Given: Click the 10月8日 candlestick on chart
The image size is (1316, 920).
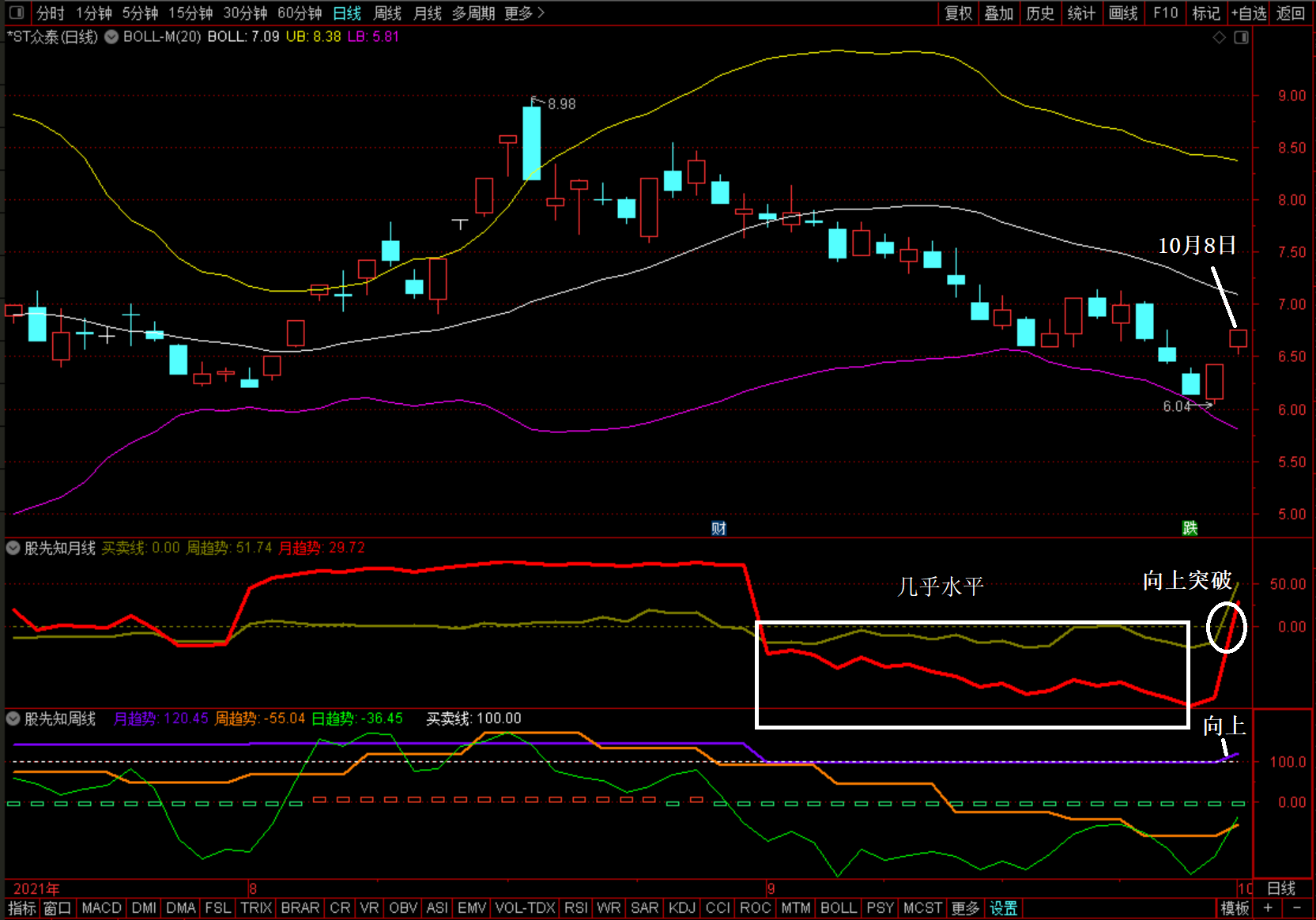Looking at the screenshot, I should pyautogui.click(x=1238, y=339).
